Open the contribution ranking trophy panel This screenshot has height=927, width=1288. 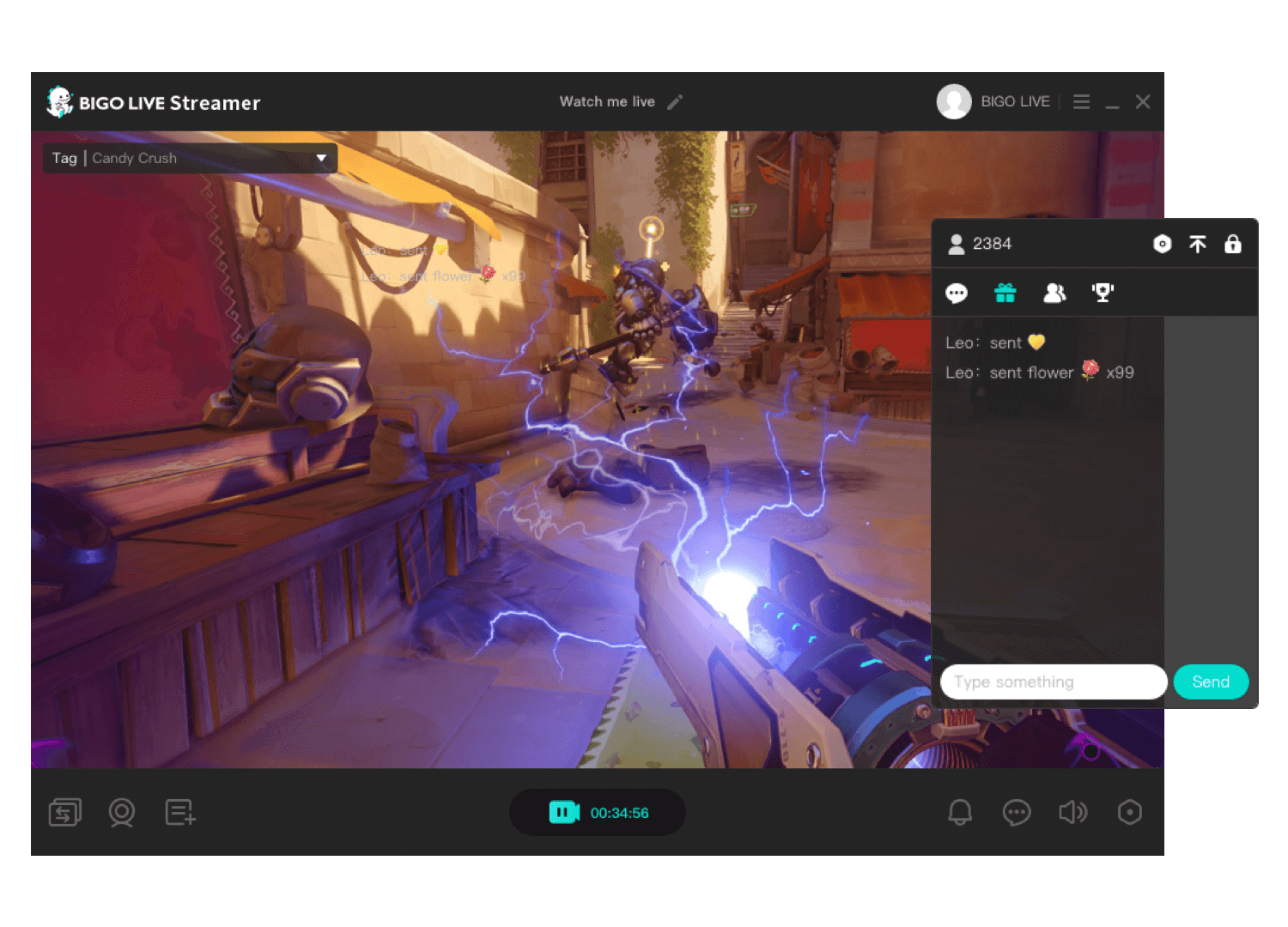click(x=1103, y=293)
